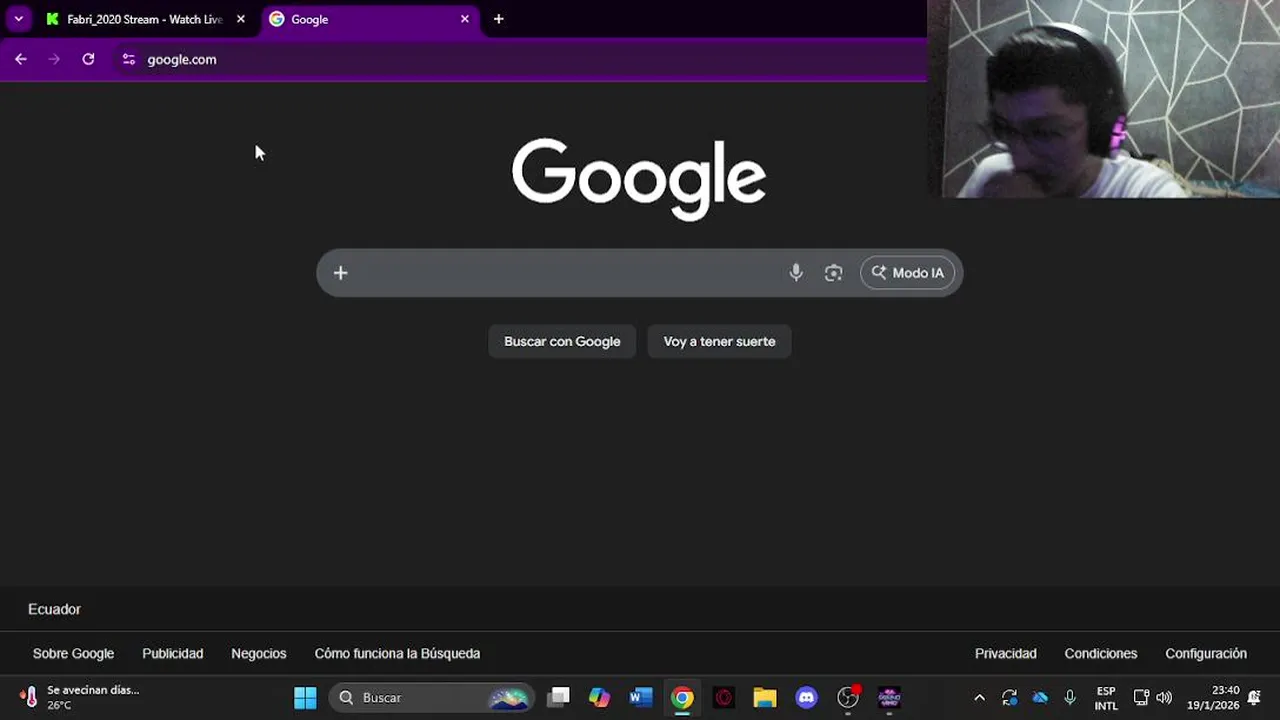Screen dimensions: 1280x720
Task: Close the Google tab
Action: [x=464, y=19]
